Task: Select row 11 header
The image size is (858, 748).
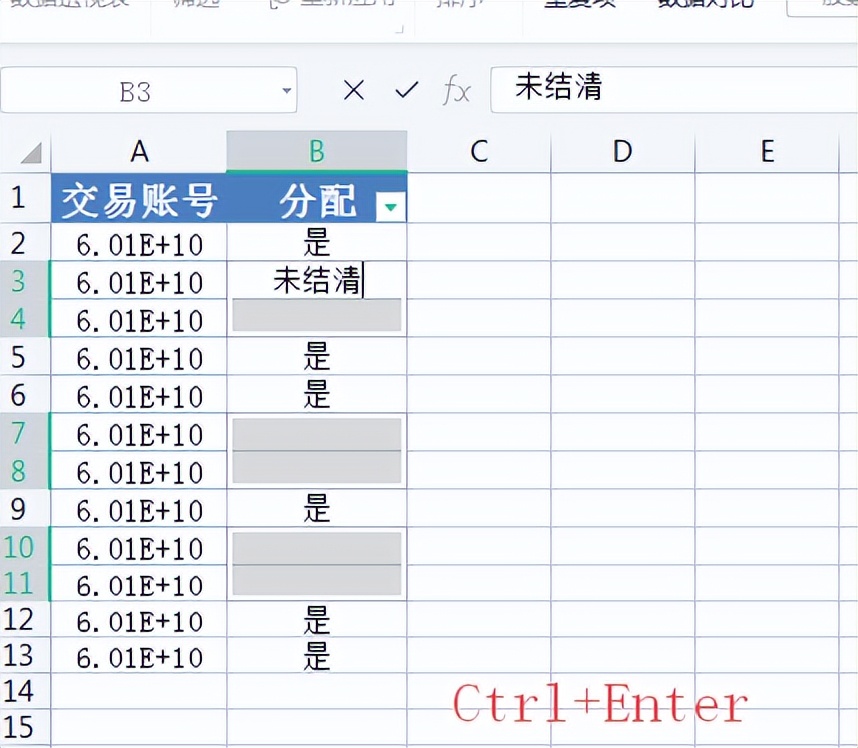Action: pyautogui.click(x=25, y=583)
